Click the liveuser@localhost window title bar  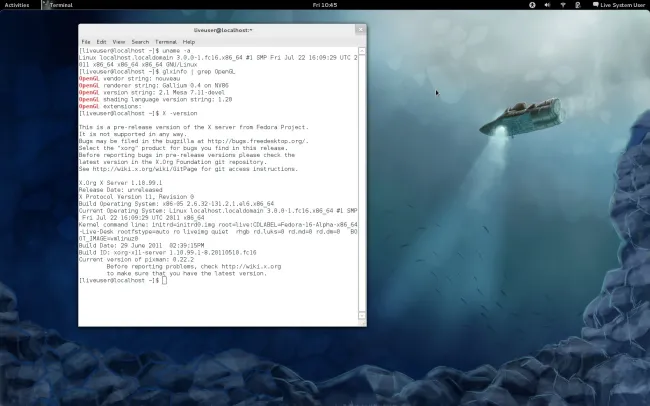point(223,30)
